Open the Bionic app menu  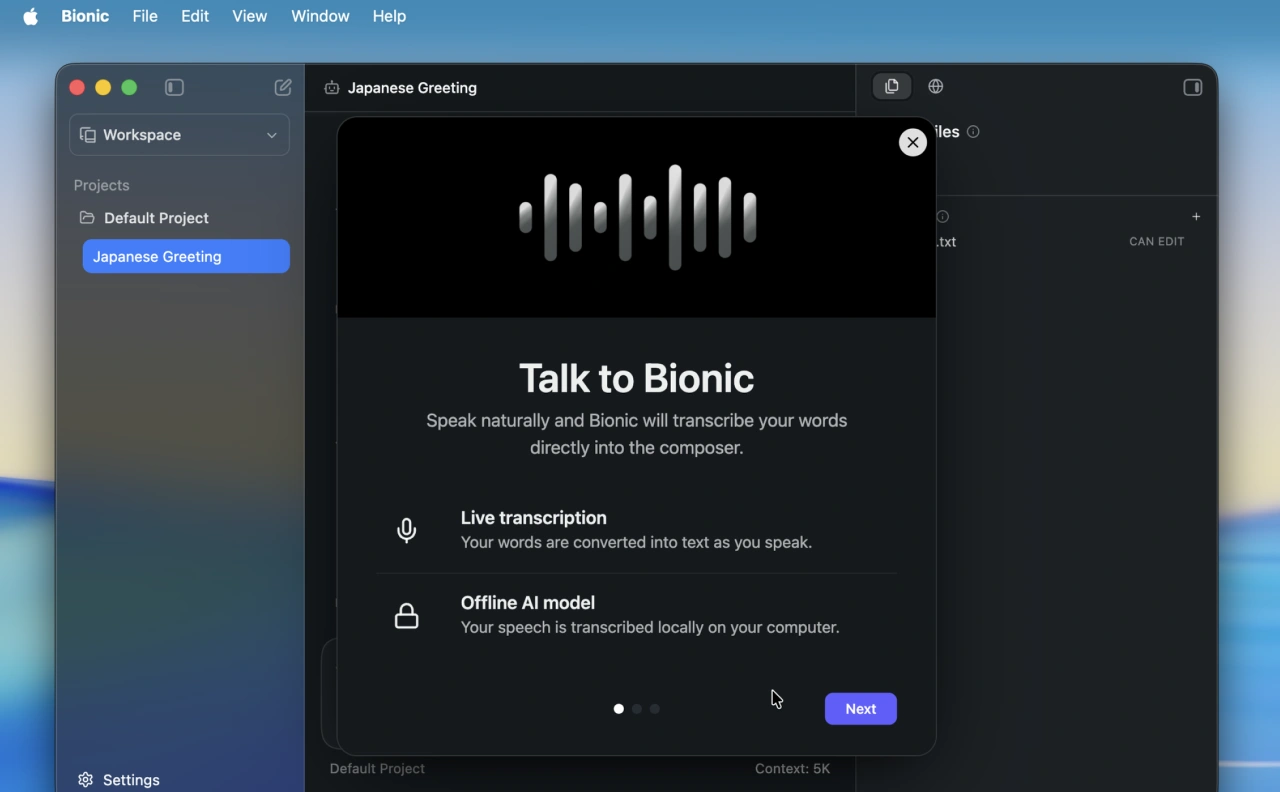click(85, 16)
